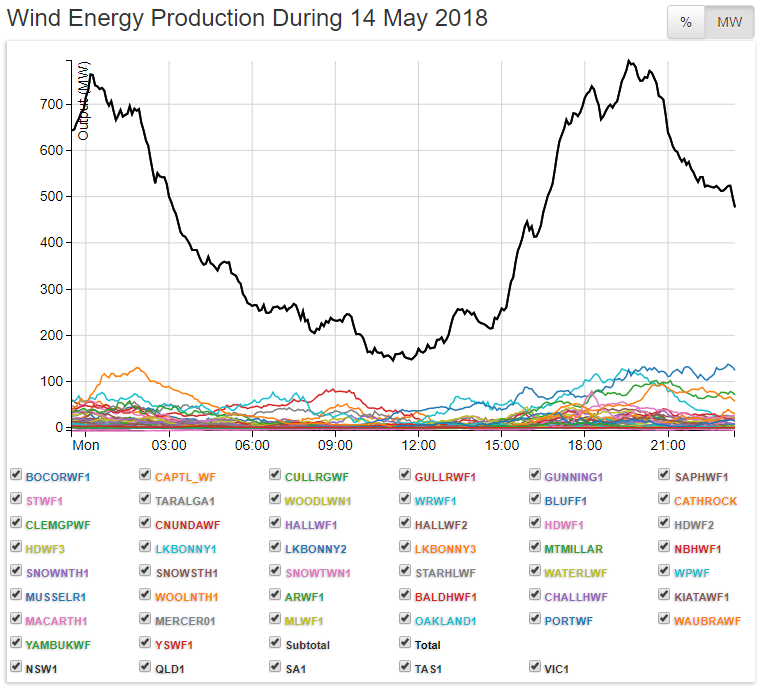
Task: Toggle the Subtotal checkbox
Action: coord(276,644)
